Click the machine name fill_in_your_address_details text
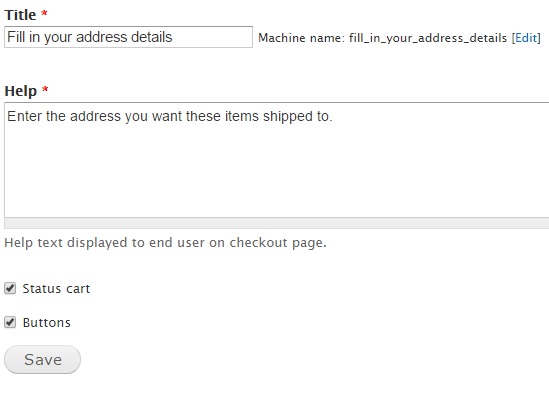Image resolution: width=549 pixels, height=393 pixels. (x=428, y=38)
